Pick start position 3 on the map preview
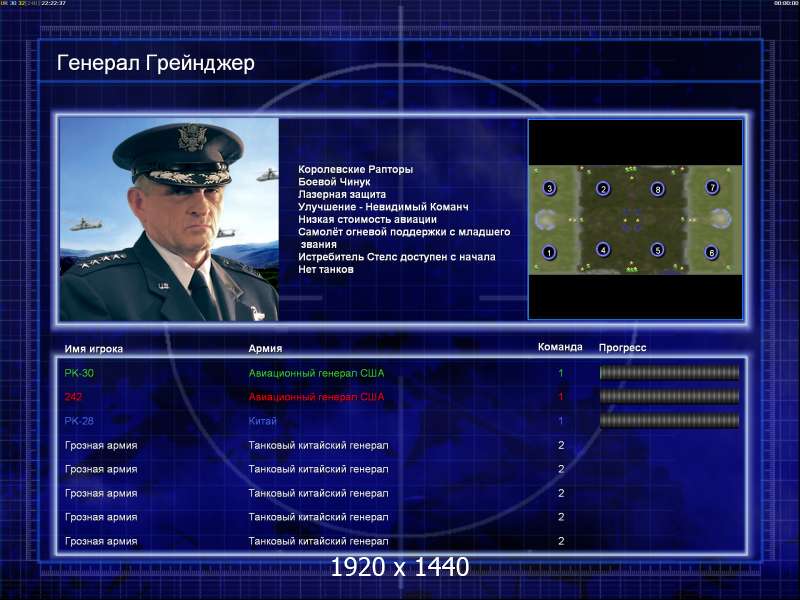 click(549, 188)
